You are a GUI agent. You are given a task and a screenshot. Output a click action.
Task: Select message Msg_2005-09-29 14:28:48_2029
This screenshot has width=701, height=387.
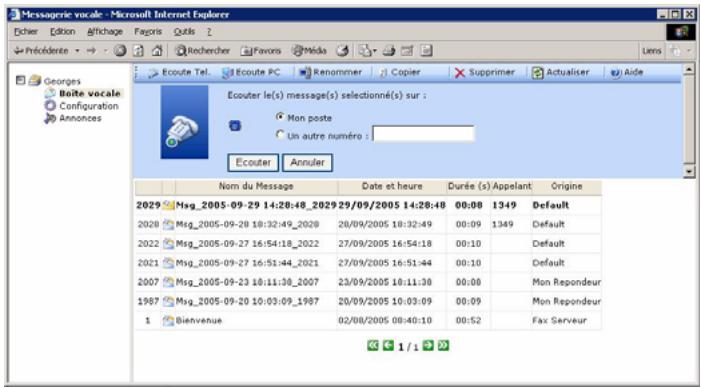(256, 206)
